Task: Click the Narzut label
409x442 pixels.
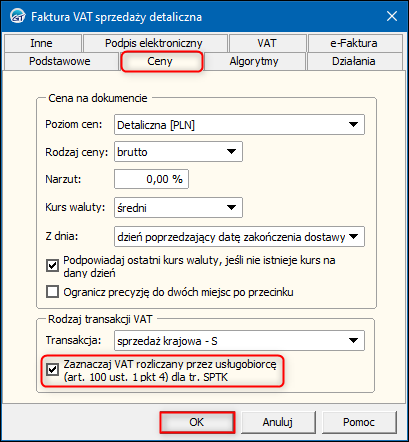Action: coord(63,179)
